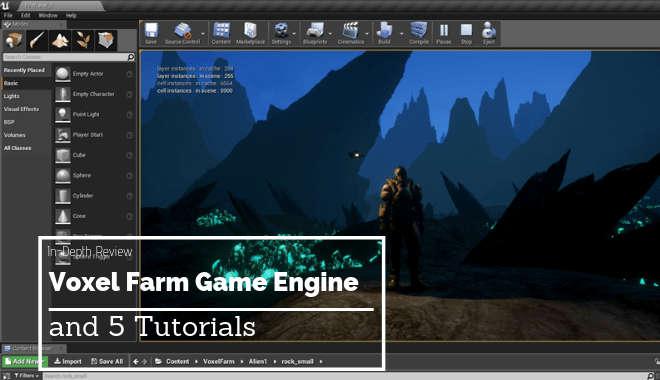This screenshot has height=380, width=660.
Task: Select the Lights category
Action: tap(12, 96)
